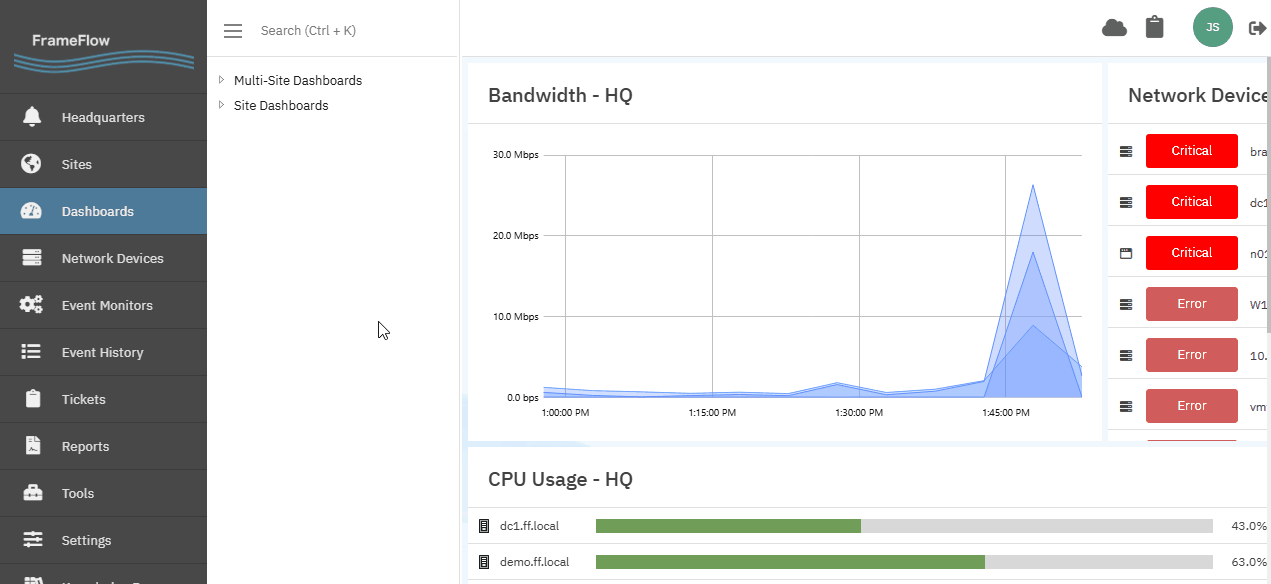Open Network Devices in sidebar
The image size is (1271, 584).
(x=112, y=258)
